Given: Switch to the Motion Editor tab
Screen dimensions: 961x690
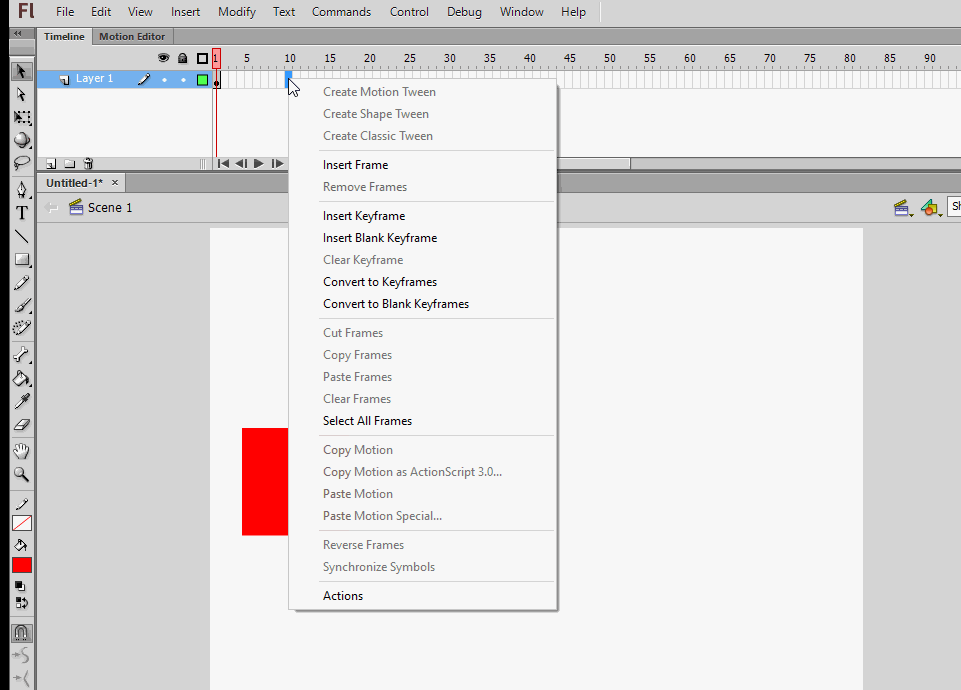Looking at the screenshot, I should point(131,36).
